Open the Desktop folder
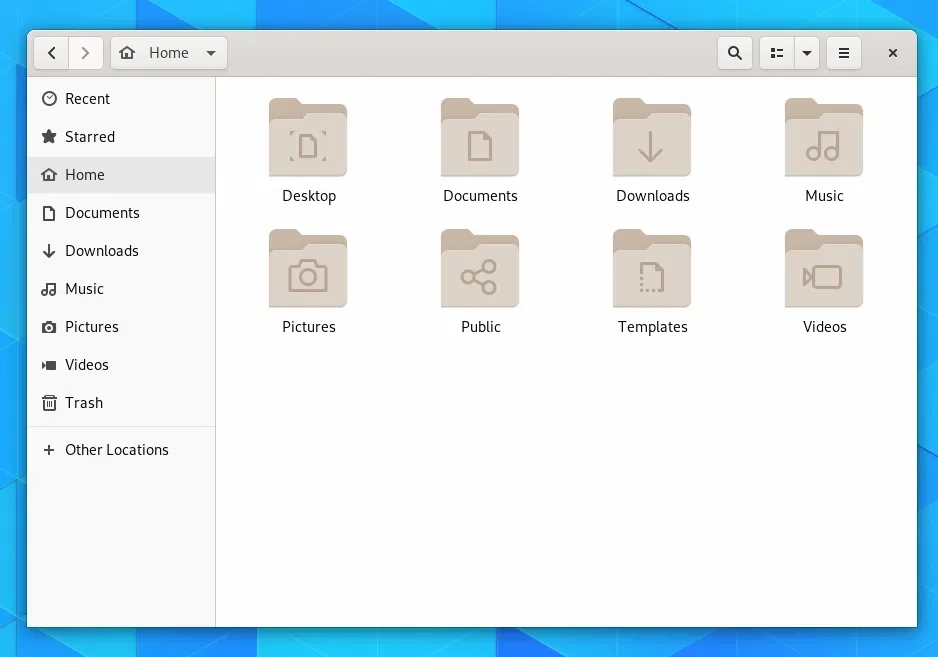This screenshot has width=938, height=657. (x=308, y=138)
